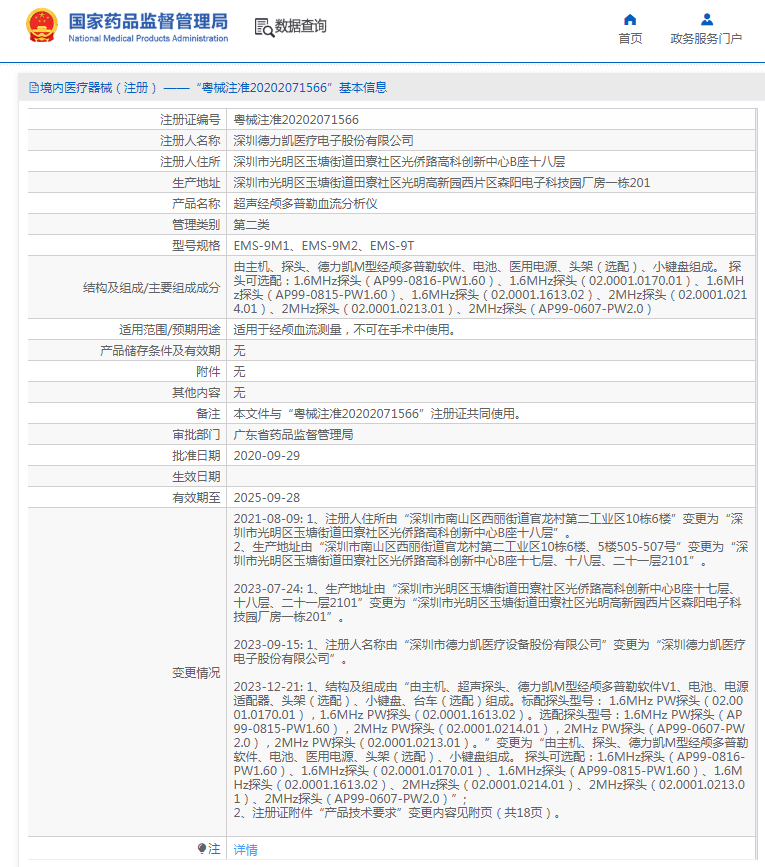The image size is (765, 867).
Task: Click the bulb icon beside 注
Action: (x=202, y=848)
